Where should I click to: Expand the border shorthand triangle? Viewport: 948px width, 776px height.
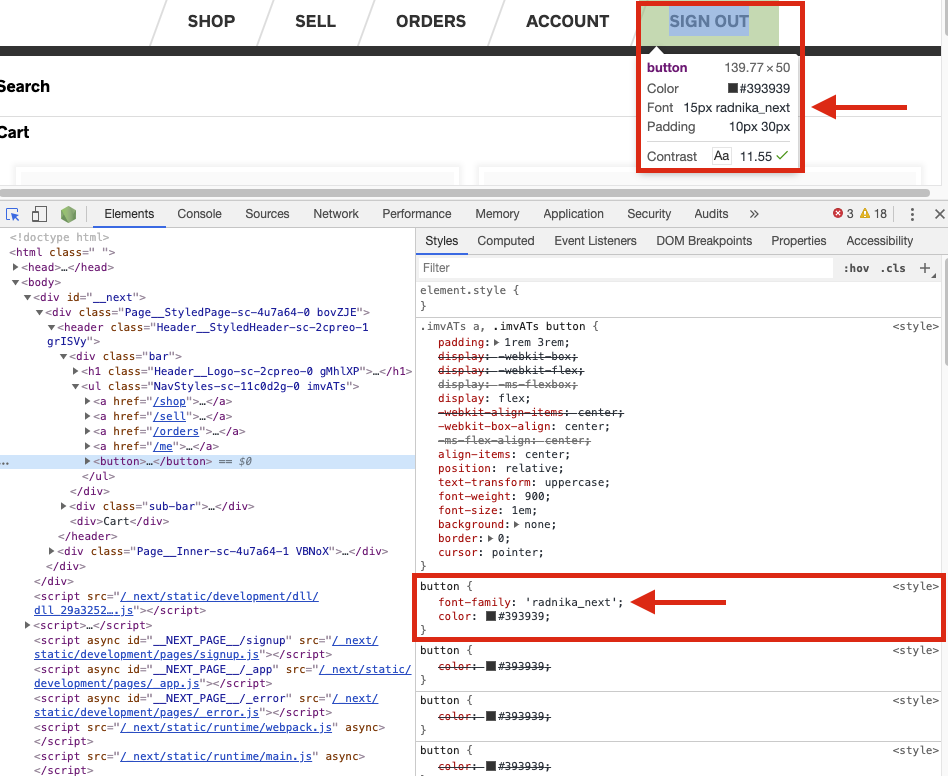click(490, 538)
